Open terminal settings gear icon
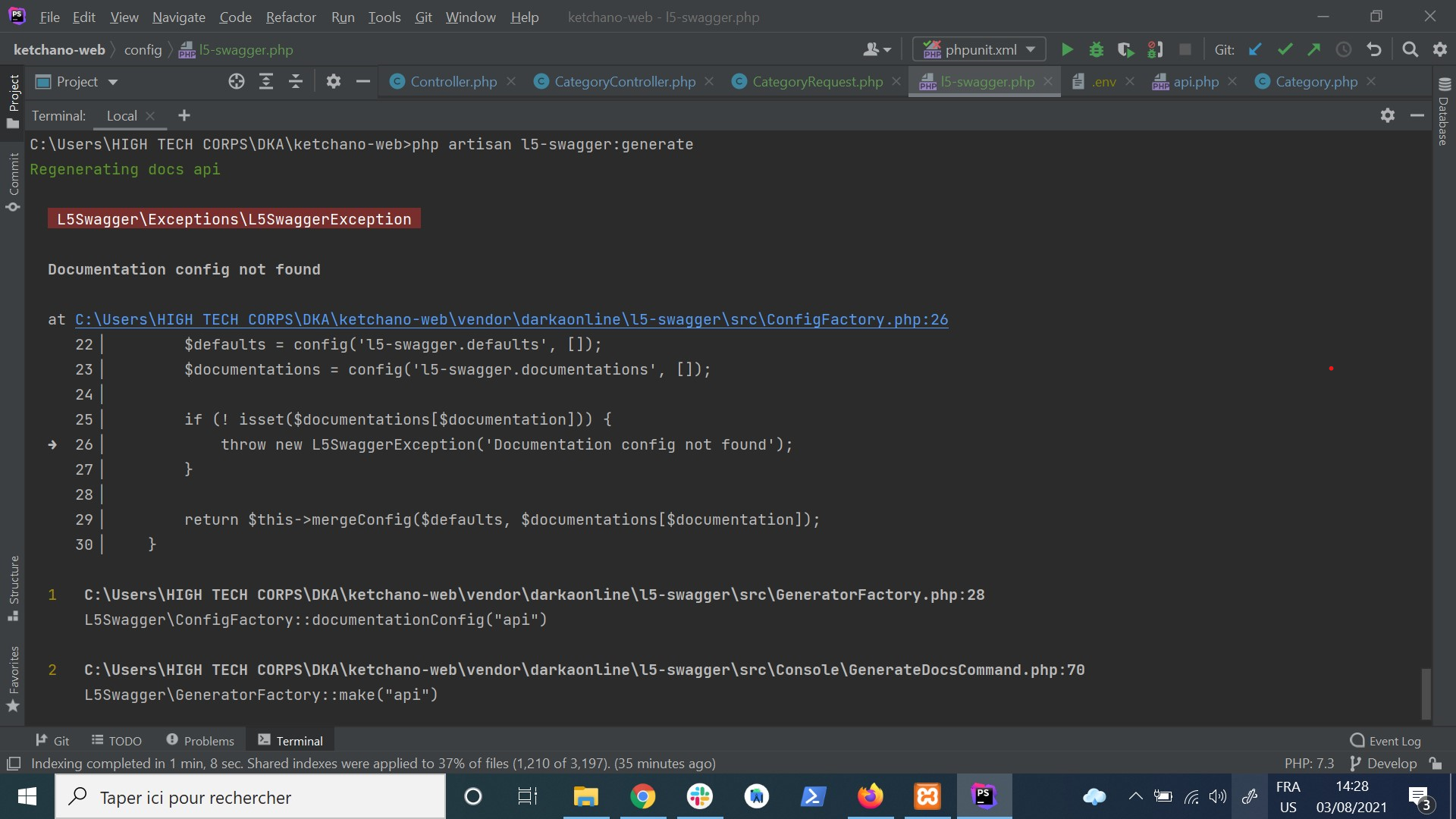This screenshot has height=819, width=1456. [x=1388, y=115]
